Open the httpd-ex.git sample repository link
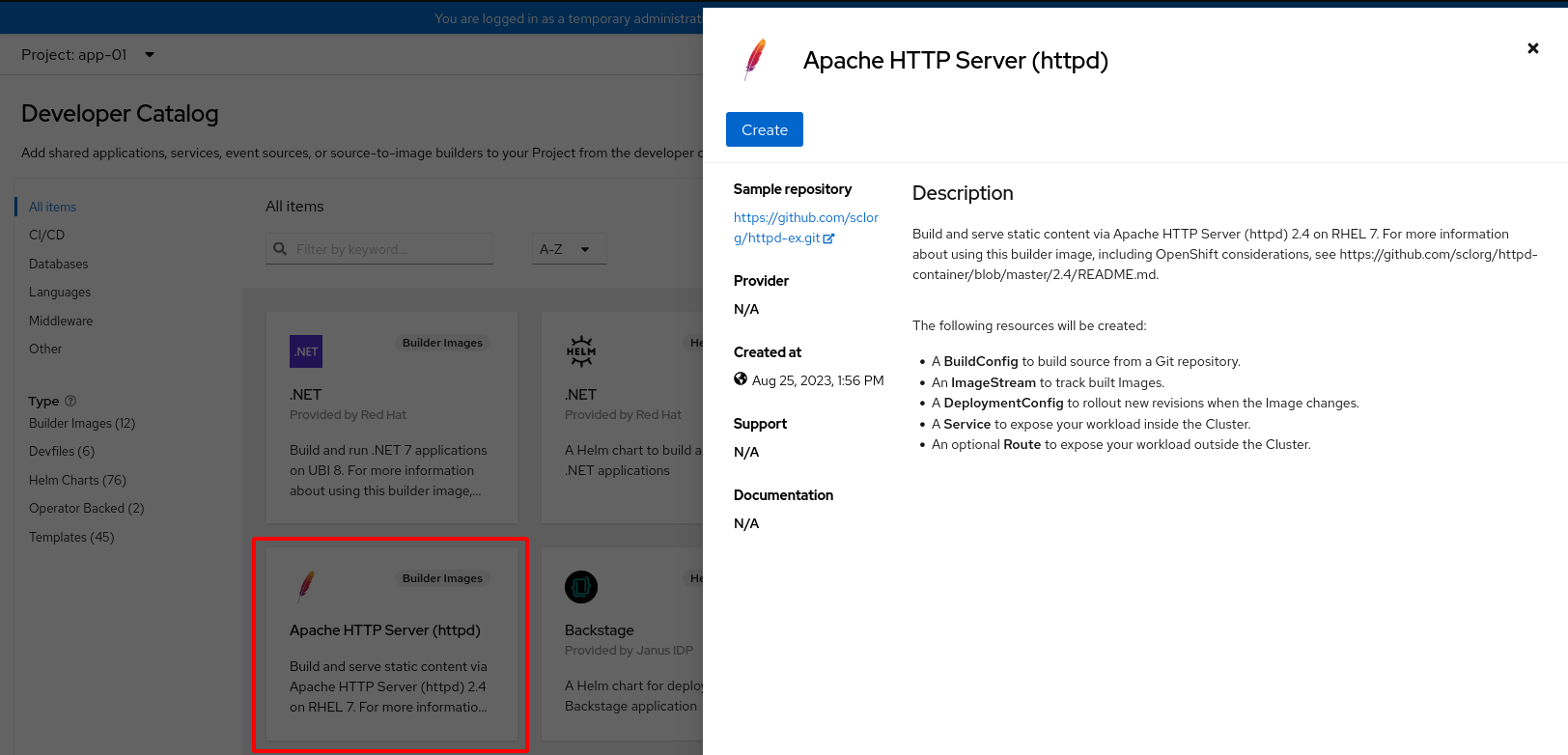 805,228
